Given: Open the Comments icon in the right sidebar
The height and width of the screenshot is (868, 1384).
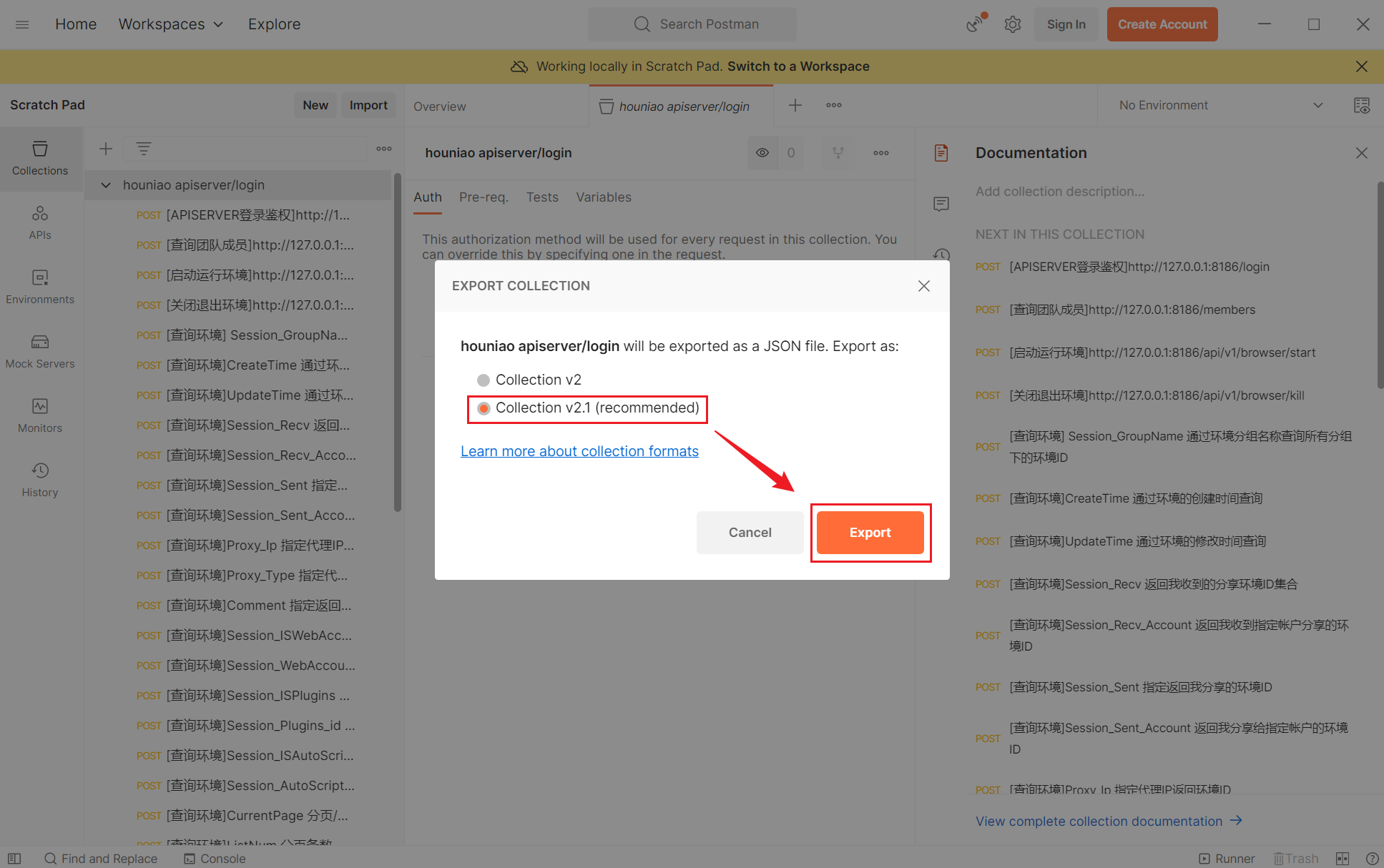Looking at the screenshot, I should point(941,204).
